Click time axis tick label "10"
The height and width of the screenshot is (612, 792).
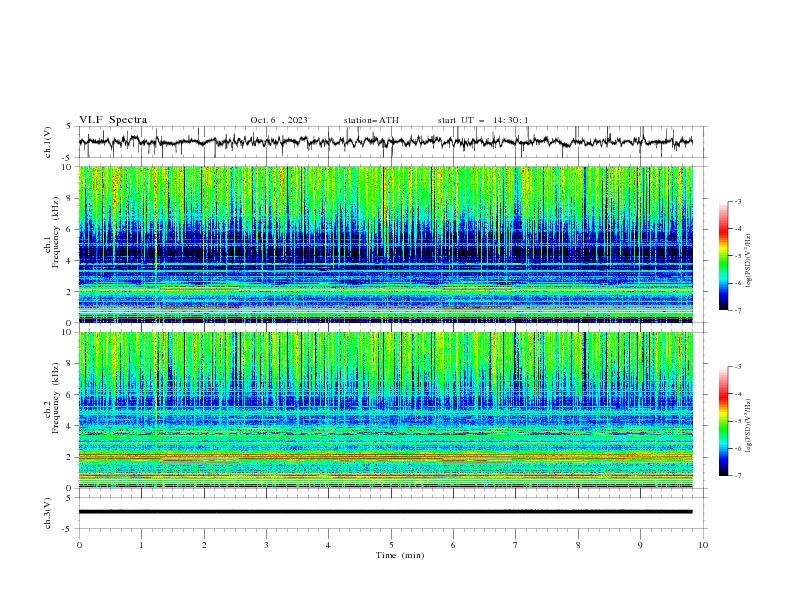703,545
